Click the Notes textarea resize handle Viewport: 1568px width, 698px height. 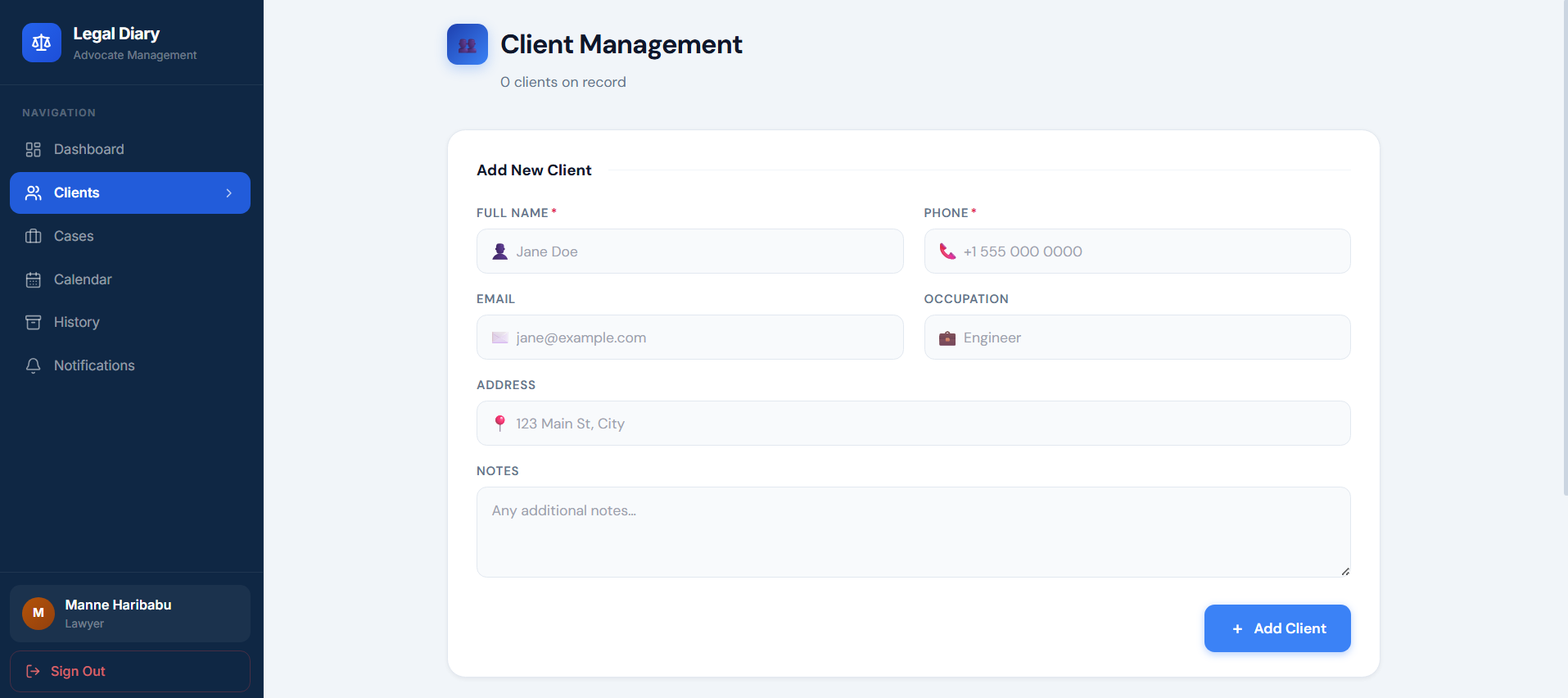click(x=1345, y=571)
